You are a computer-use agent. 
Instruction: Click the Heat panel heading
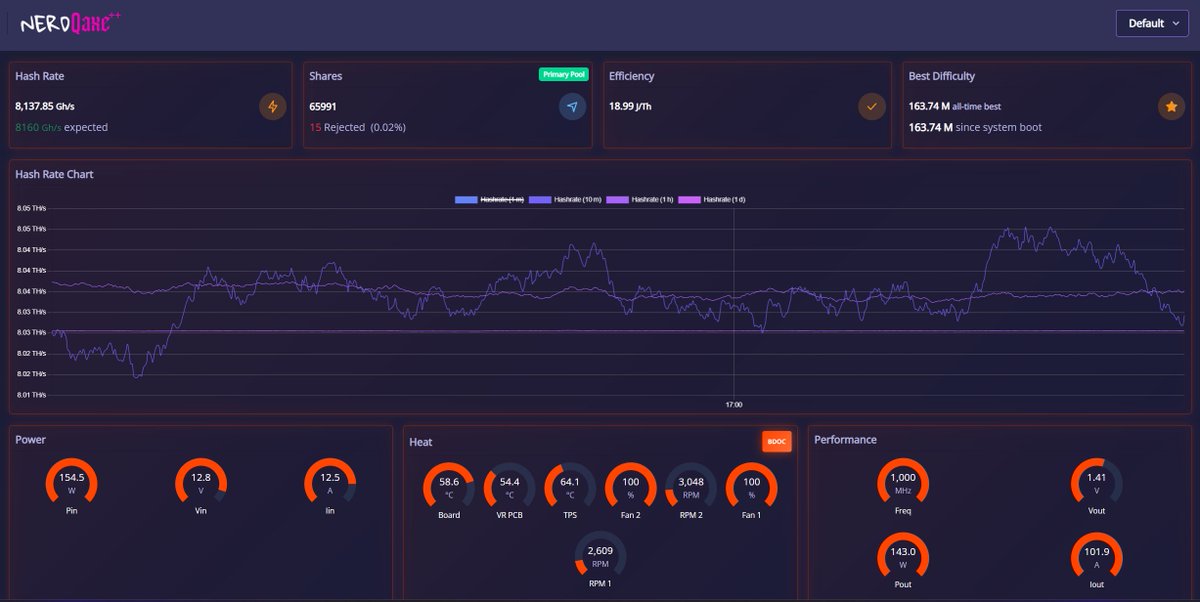tap(421, 441)
